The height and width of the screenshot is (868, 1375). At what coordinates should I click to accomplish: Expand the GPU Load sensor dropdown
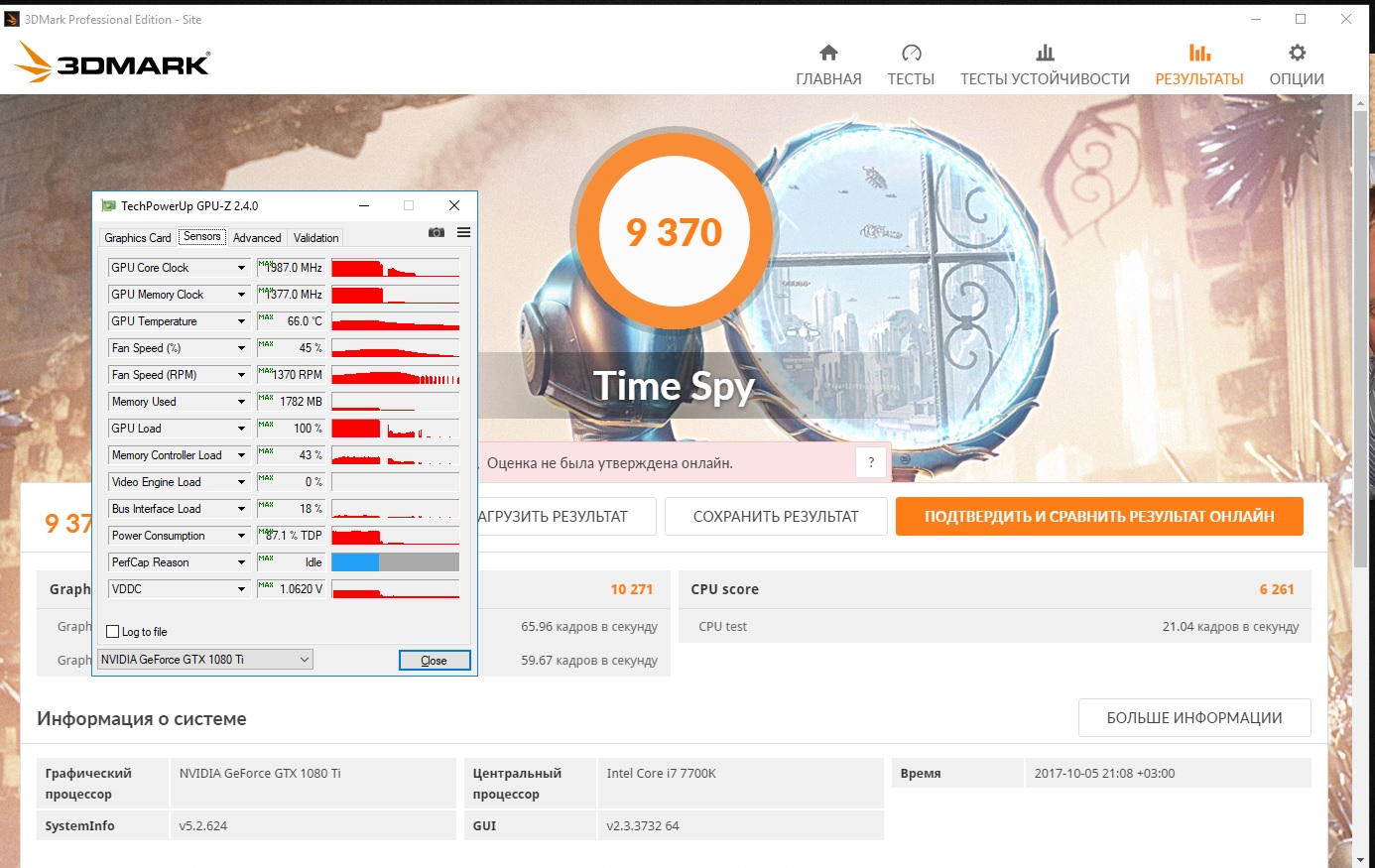(241, 429)
